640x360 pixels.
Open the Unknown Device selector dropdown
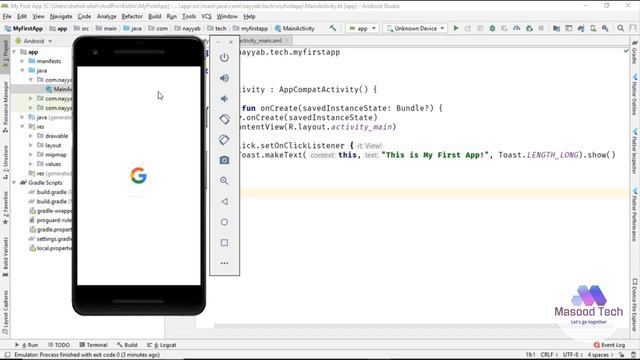coord(415,28)
